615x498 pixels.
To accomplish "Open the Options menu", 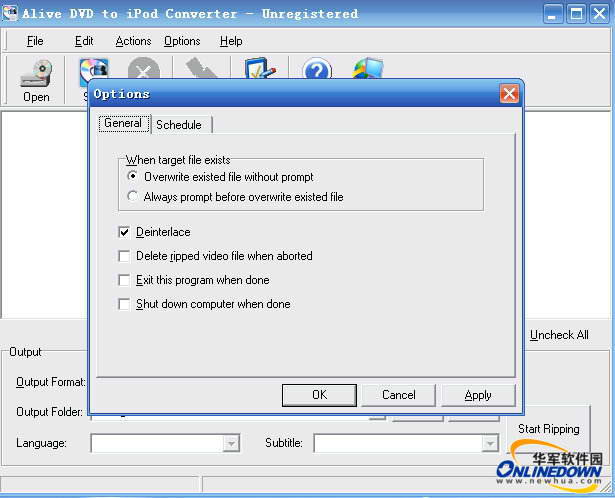I will point(182,41).
